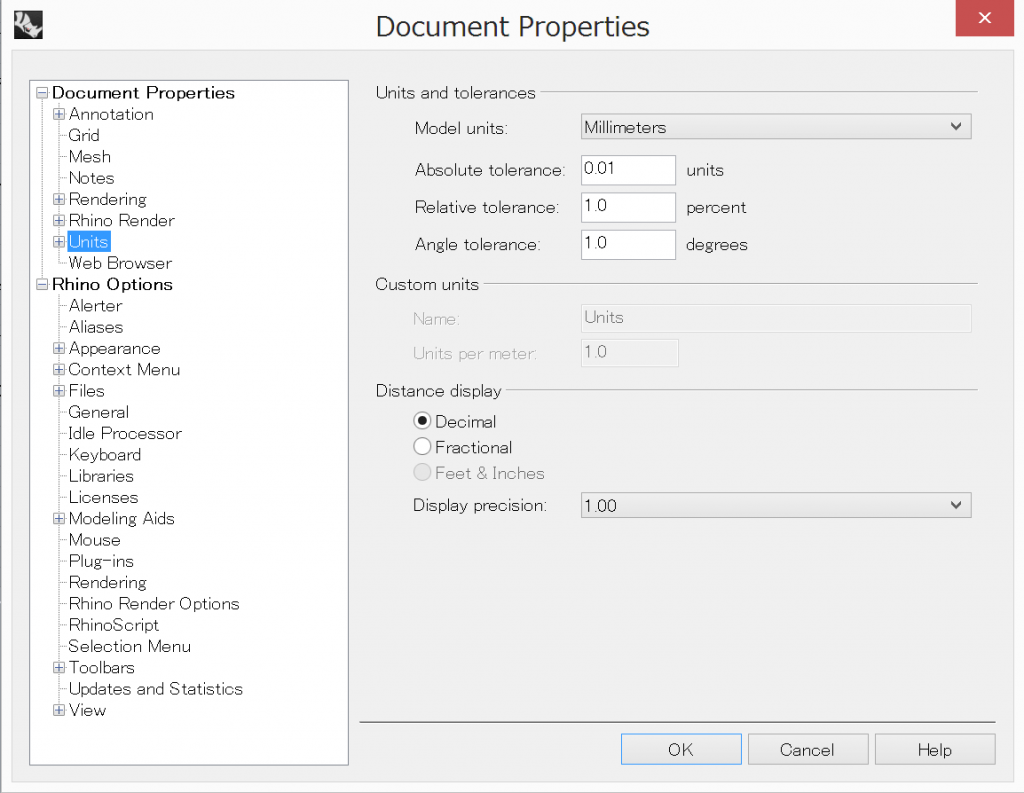This screenshot has width=1024, height=793.
Task: Select the Feet & Inches radio button
Action: tap(422, 472)
